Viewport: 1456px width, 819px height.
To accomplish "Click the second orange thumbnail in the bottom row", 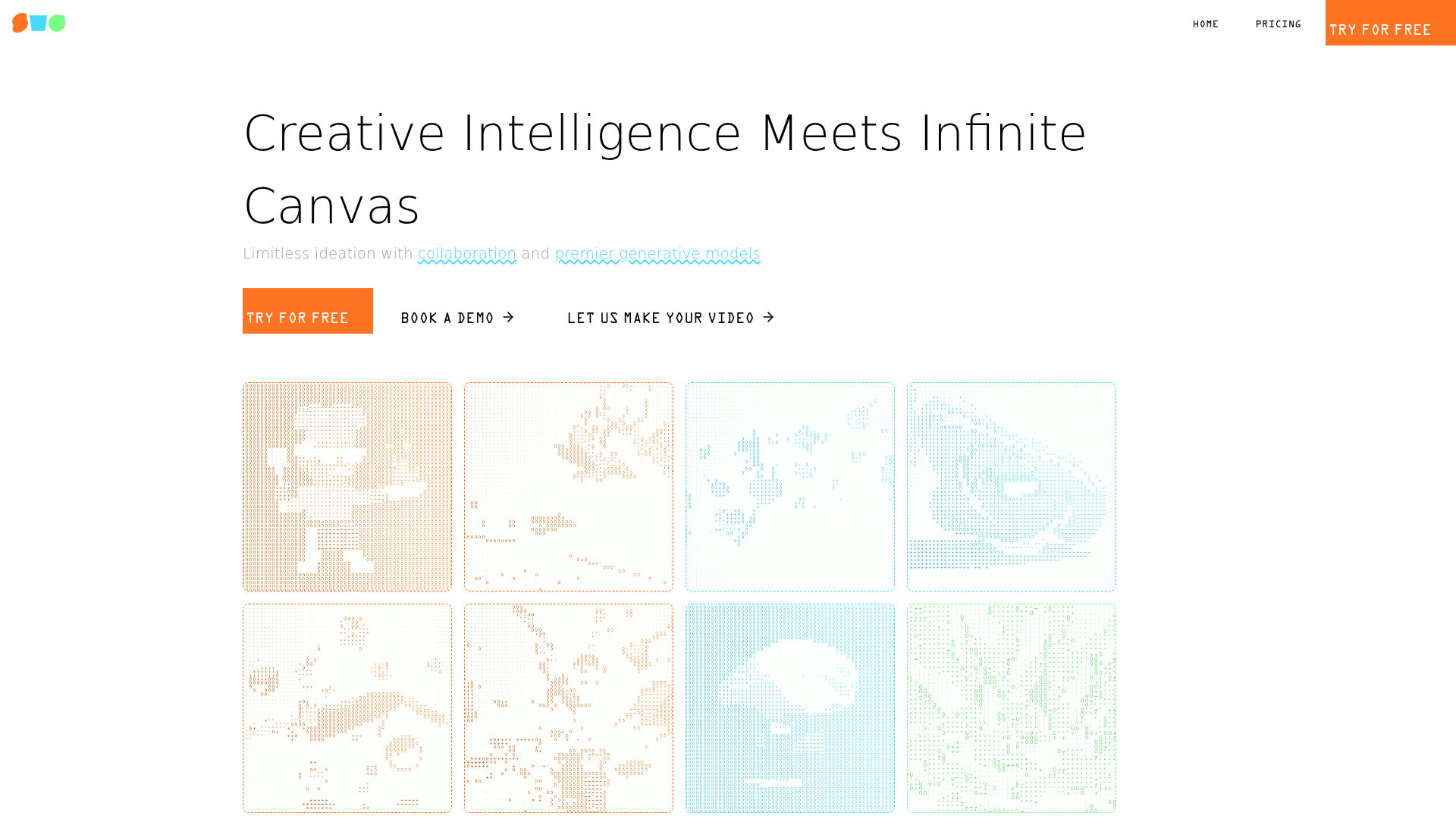I will (x=569, y=708).
